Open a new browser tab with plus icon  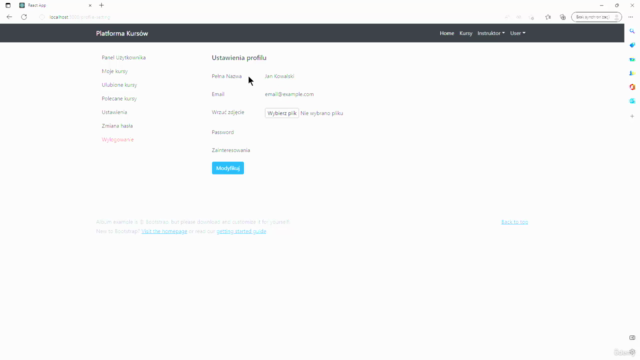(x=102, y=5)
